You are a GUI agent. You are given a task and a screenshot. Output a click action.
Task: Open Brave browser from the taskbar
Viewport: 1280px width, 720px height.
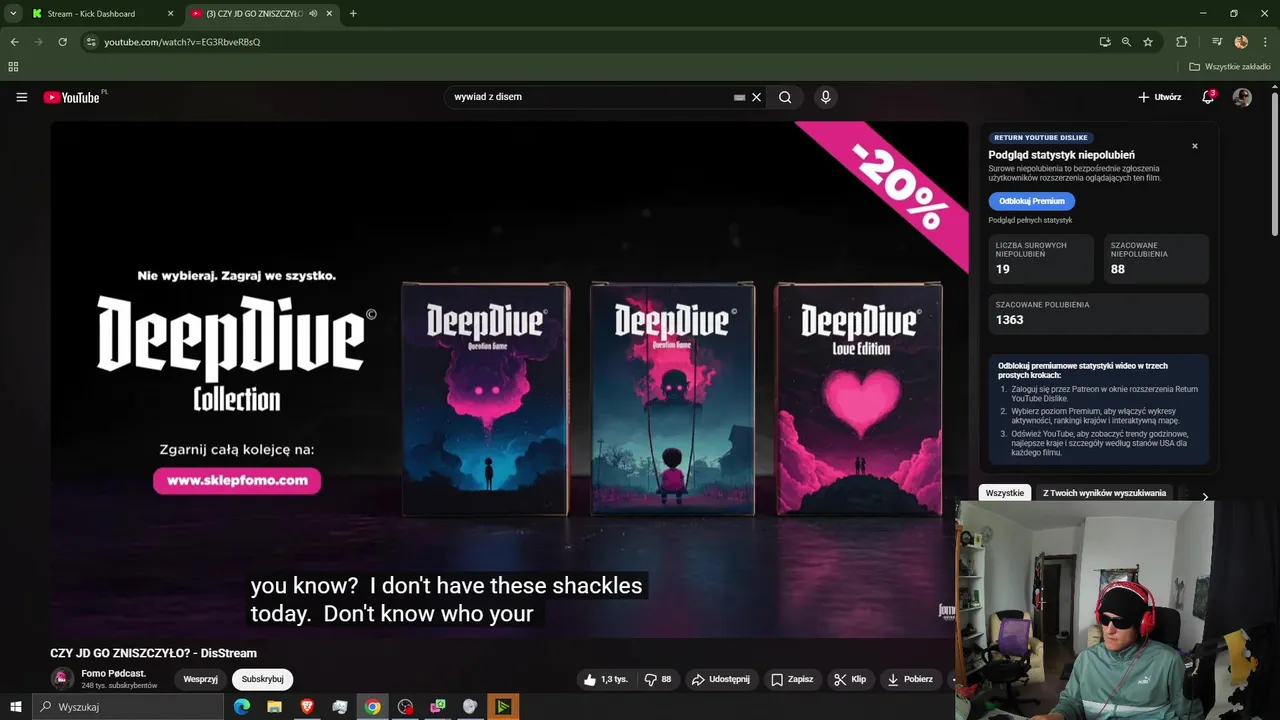pos(307,707)
